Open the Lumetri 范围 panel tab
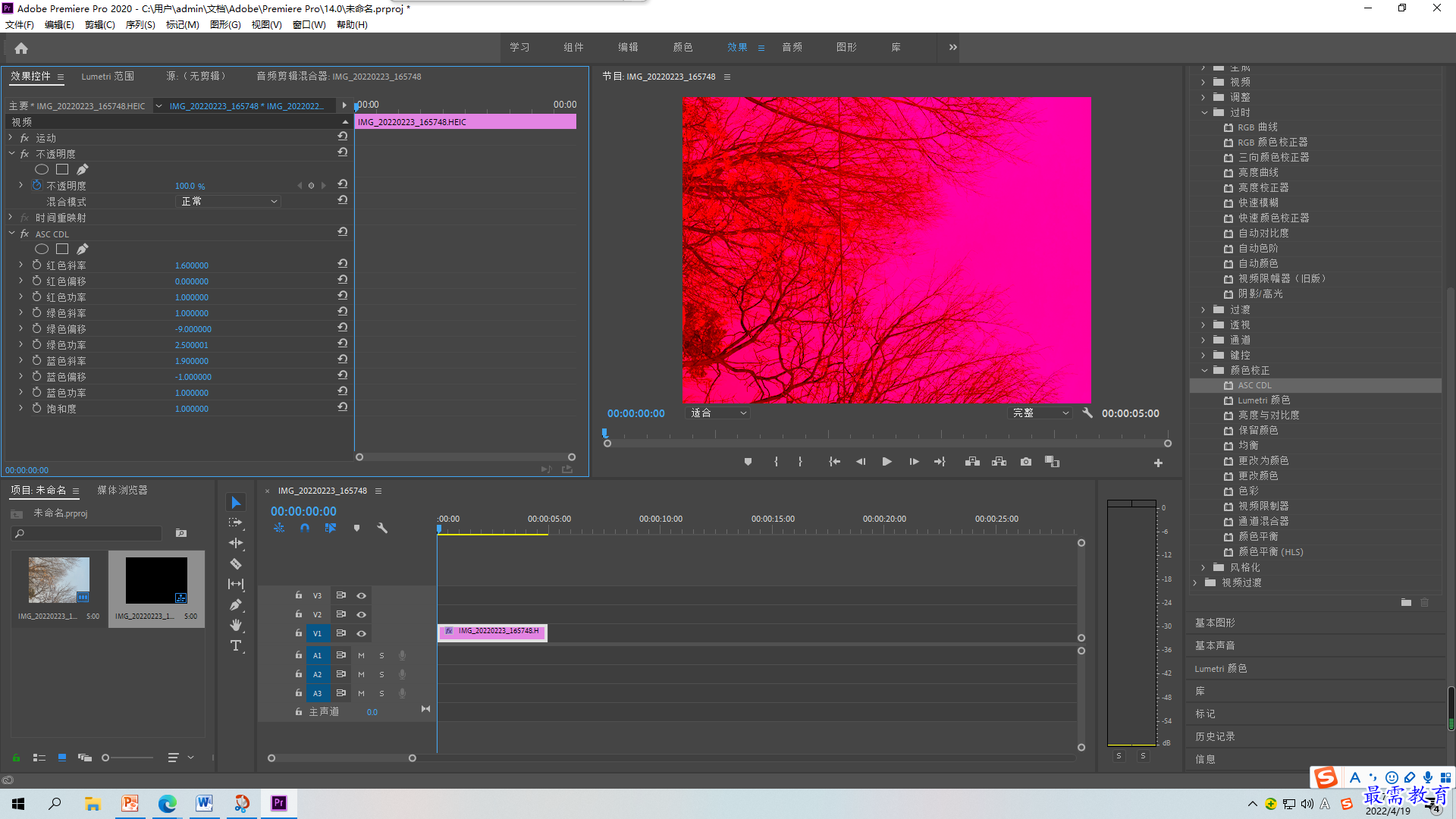 coord(108,76)
